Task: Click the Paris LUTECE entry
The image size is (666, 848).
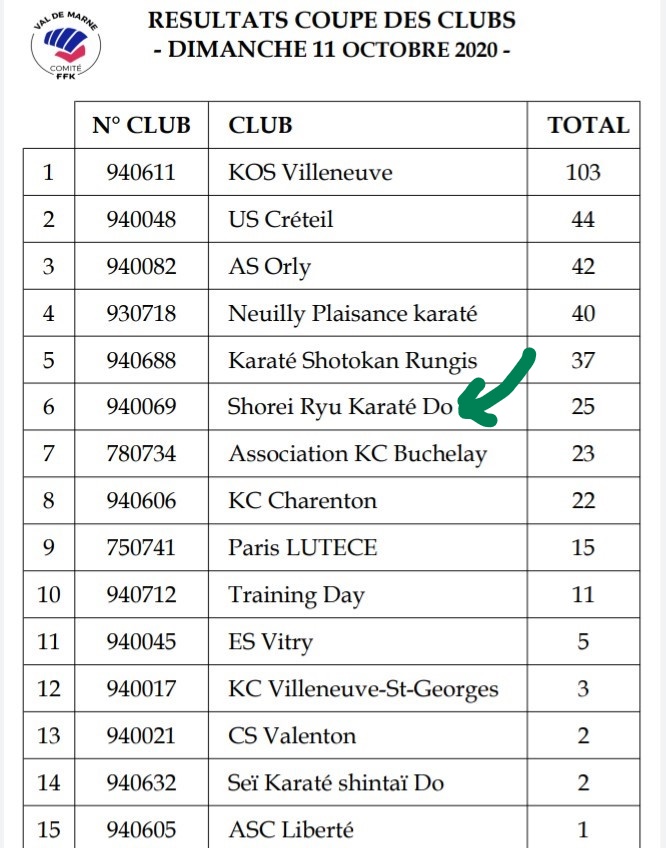Action: 302,548
